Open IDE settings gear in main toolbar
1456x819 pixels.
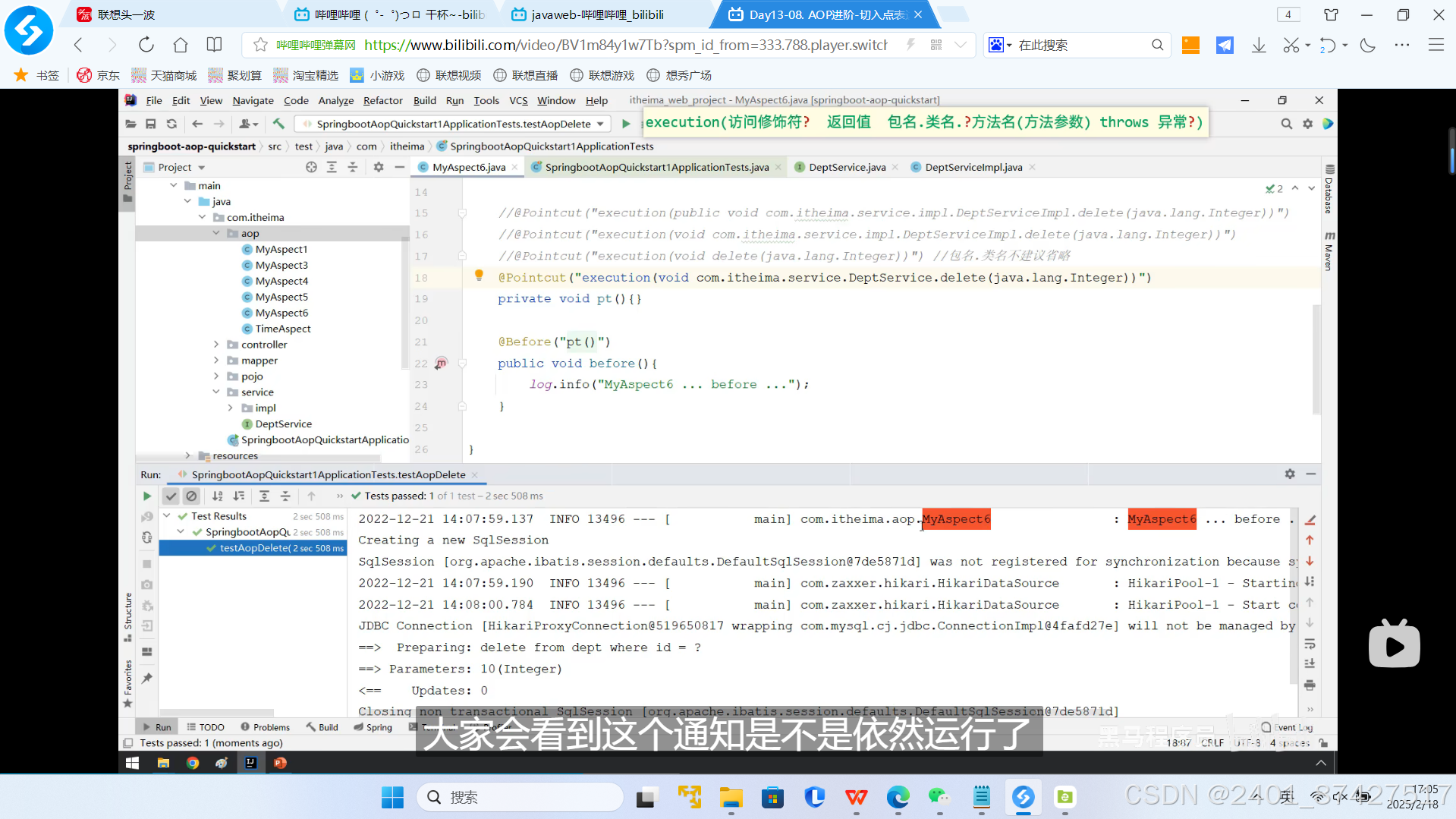pos(1307,124)
